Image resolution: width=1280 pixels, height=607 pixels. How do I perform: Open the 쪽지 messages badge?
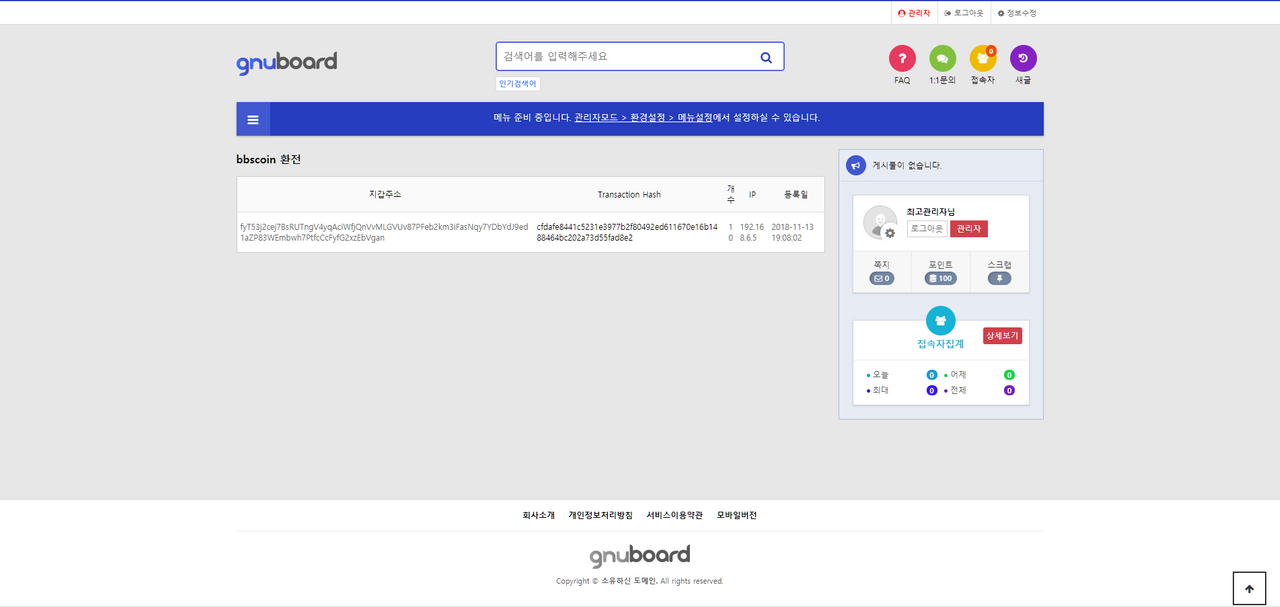click(881, 278)
